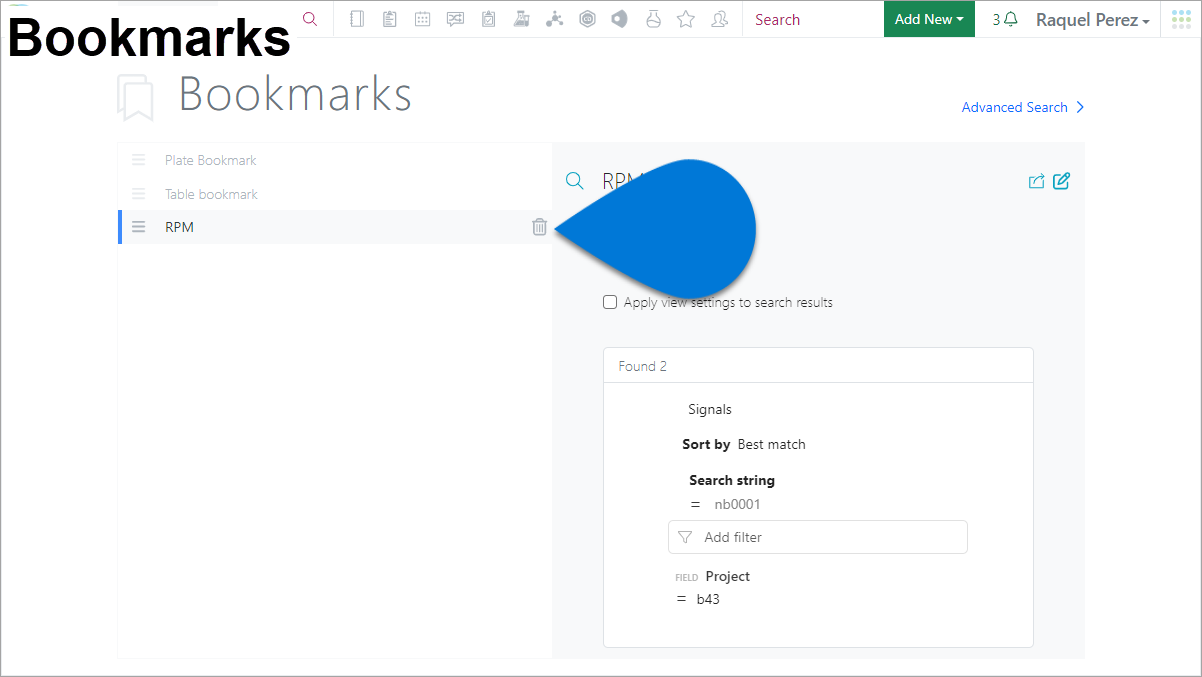The width and height of the screenshot is (1202, 677).
Task: Open the apps grid icon
Action: click(1181, 19)
